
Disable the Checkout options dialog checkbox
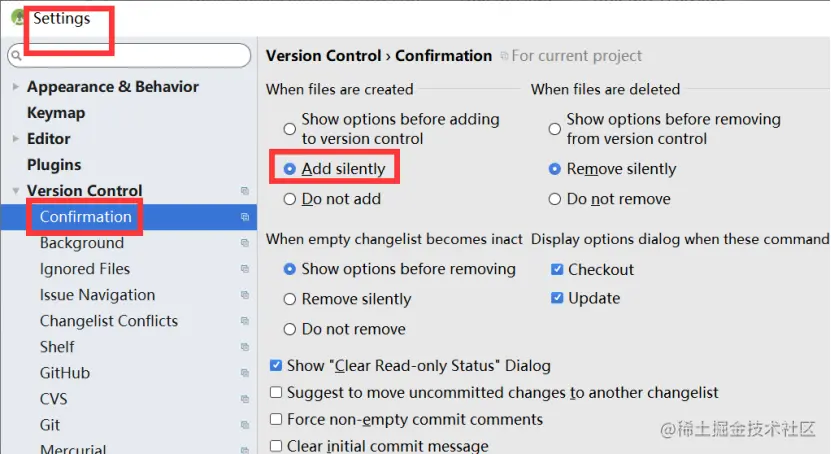click(557, 270)
